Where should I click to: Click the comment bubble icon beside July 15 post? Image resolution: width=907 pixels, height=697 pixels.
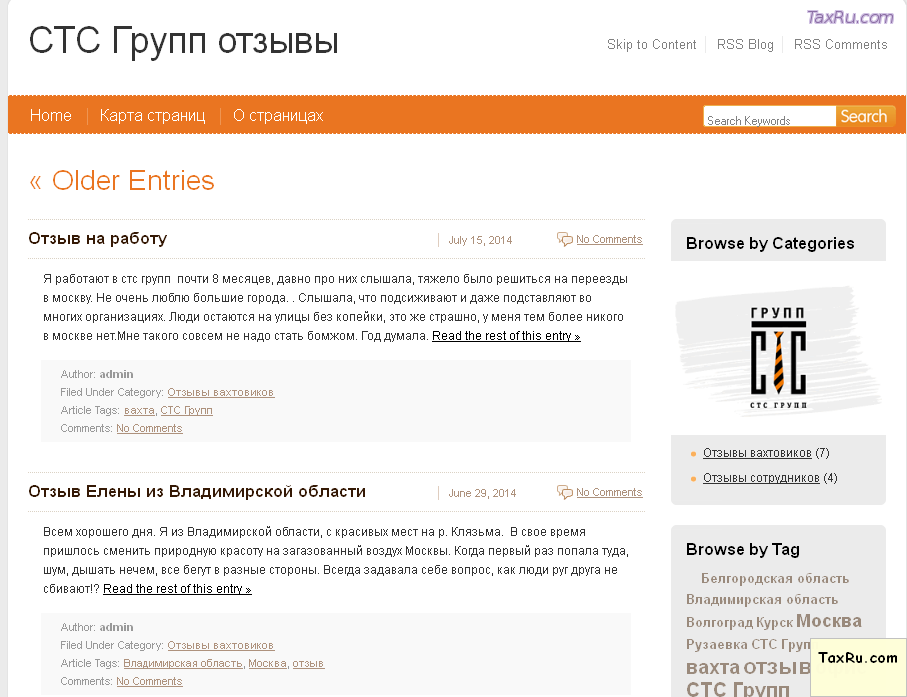click(565, 239)
